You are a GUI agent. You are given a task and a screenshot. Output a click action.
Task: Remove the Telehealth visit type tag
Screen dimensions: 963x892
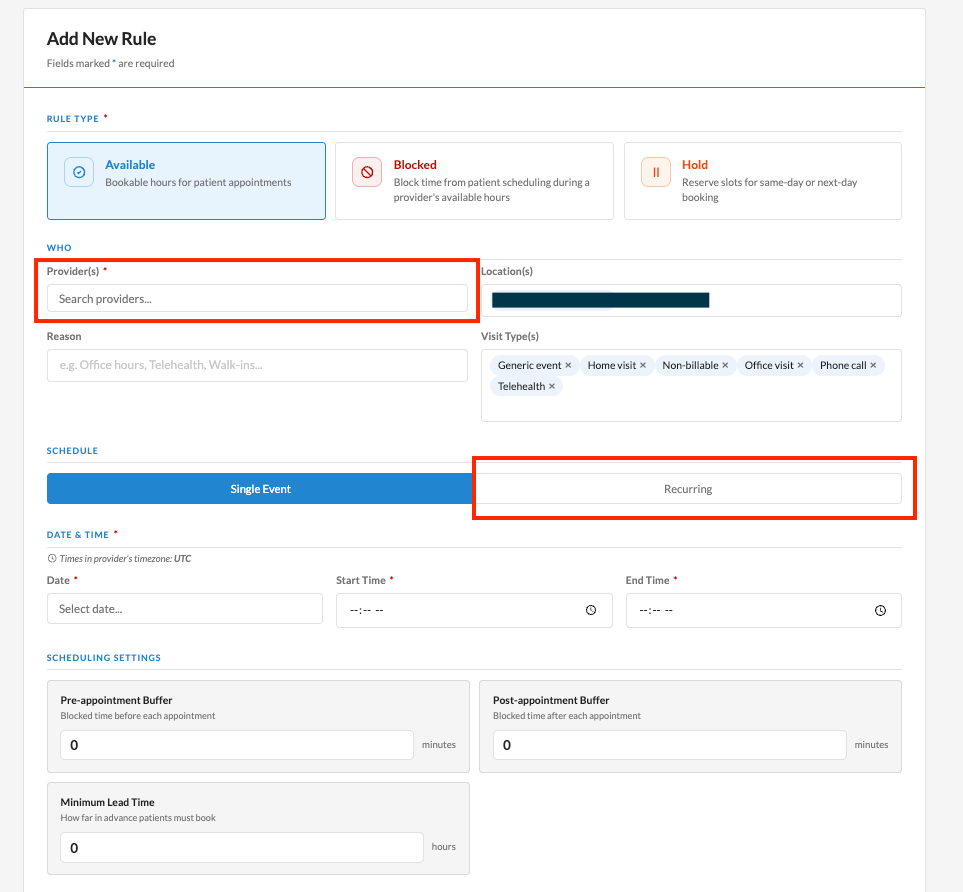click(x=552, y=386)
